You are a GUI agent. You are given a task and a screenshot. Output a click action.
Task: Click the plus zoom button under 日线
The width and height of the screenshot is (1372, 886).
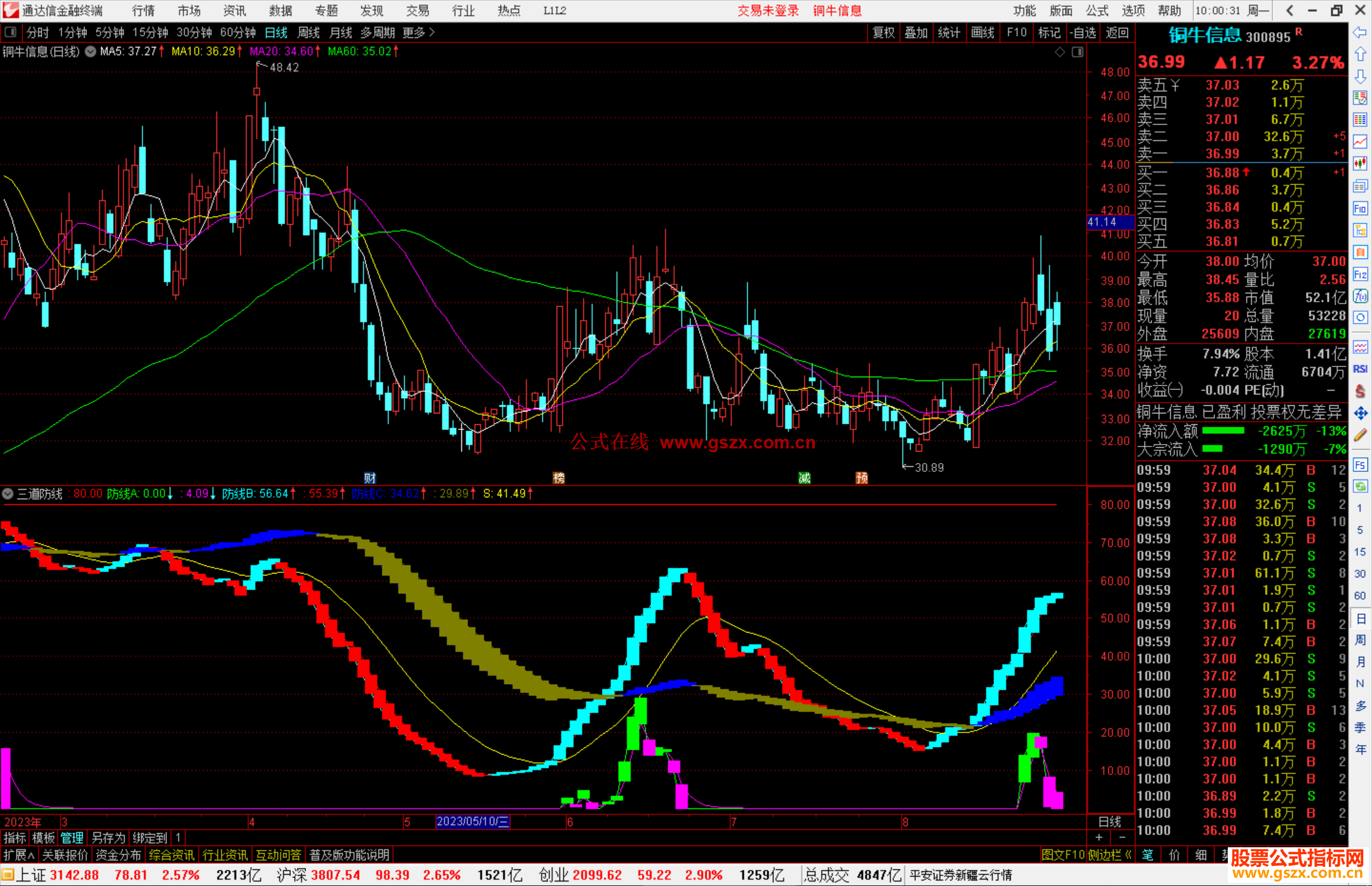click(x=1100, y=837)
